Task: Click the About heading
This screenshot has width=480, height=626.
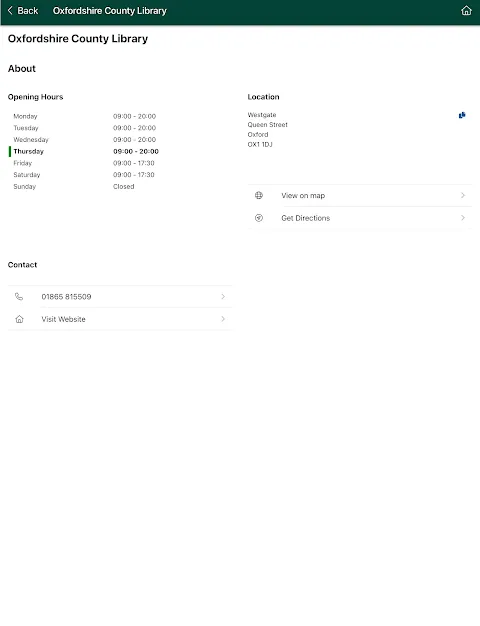Action: coord(22,69)
